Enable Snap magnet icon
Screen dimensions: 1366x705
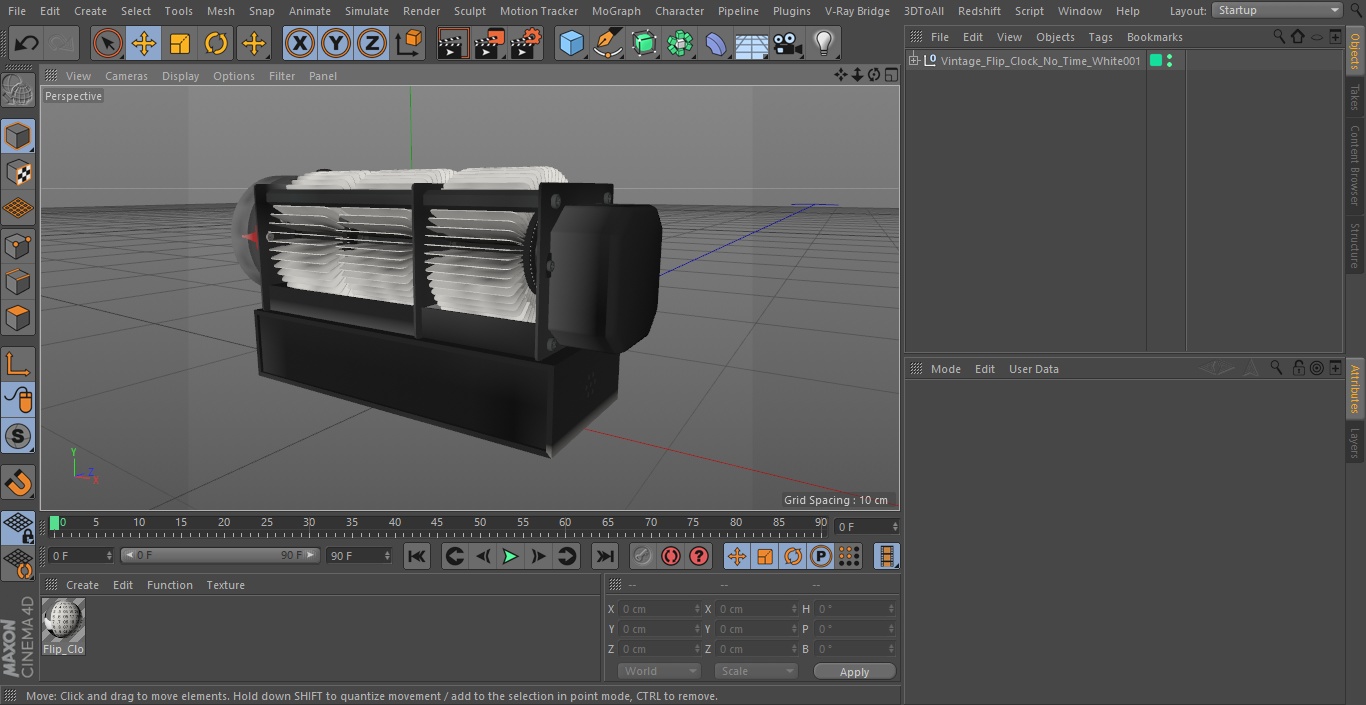tap(18, 483)
